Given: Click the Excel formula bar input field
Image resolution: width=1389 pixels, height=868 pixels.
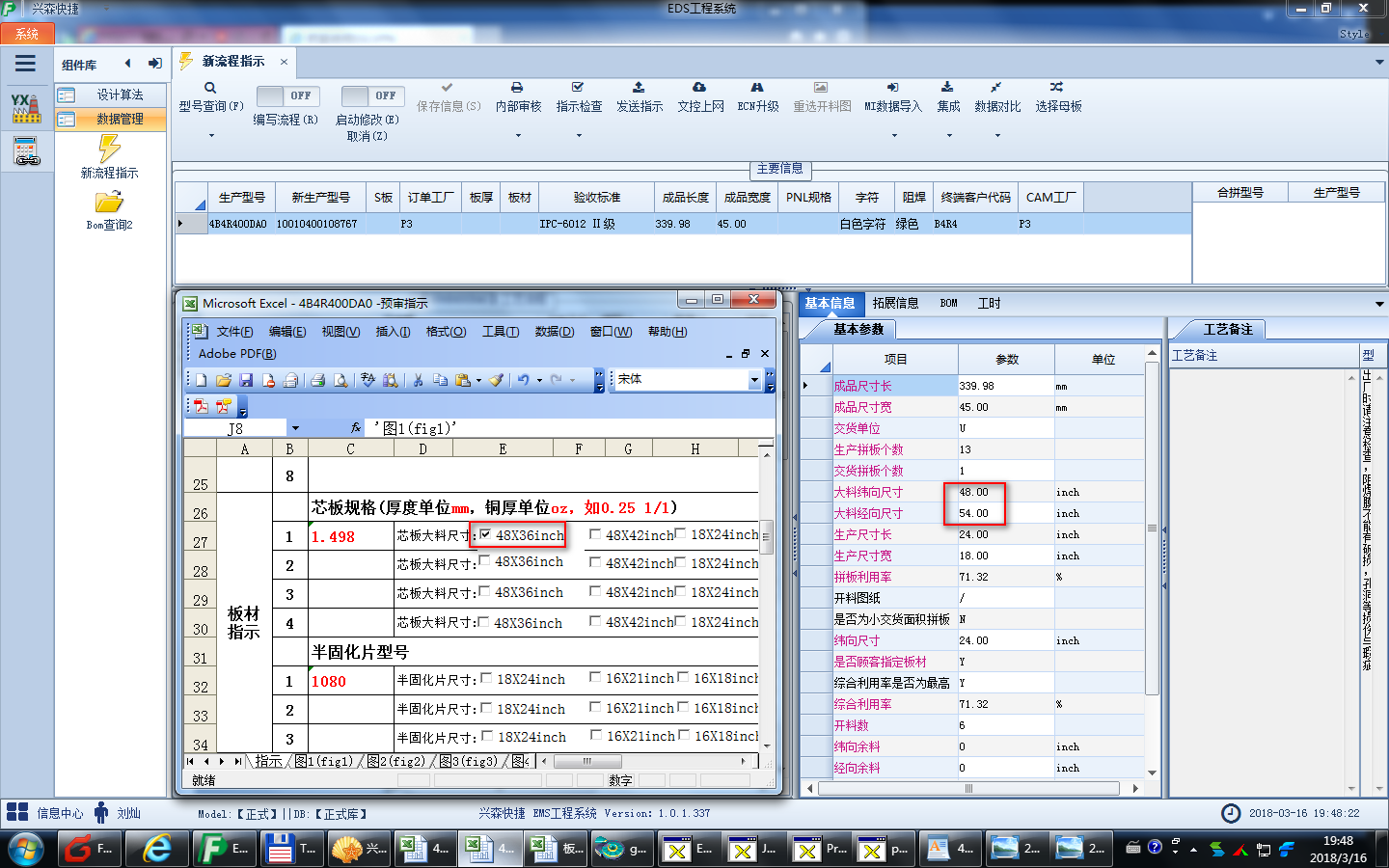Looking at the screenshot, I should point(571,428).
